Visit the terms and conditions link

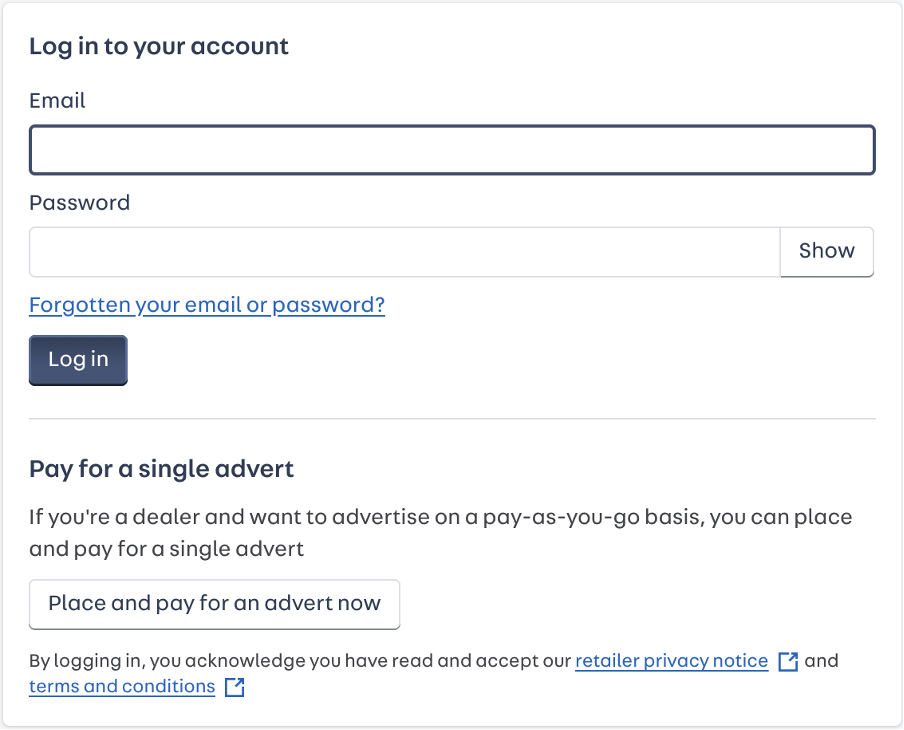122,686
